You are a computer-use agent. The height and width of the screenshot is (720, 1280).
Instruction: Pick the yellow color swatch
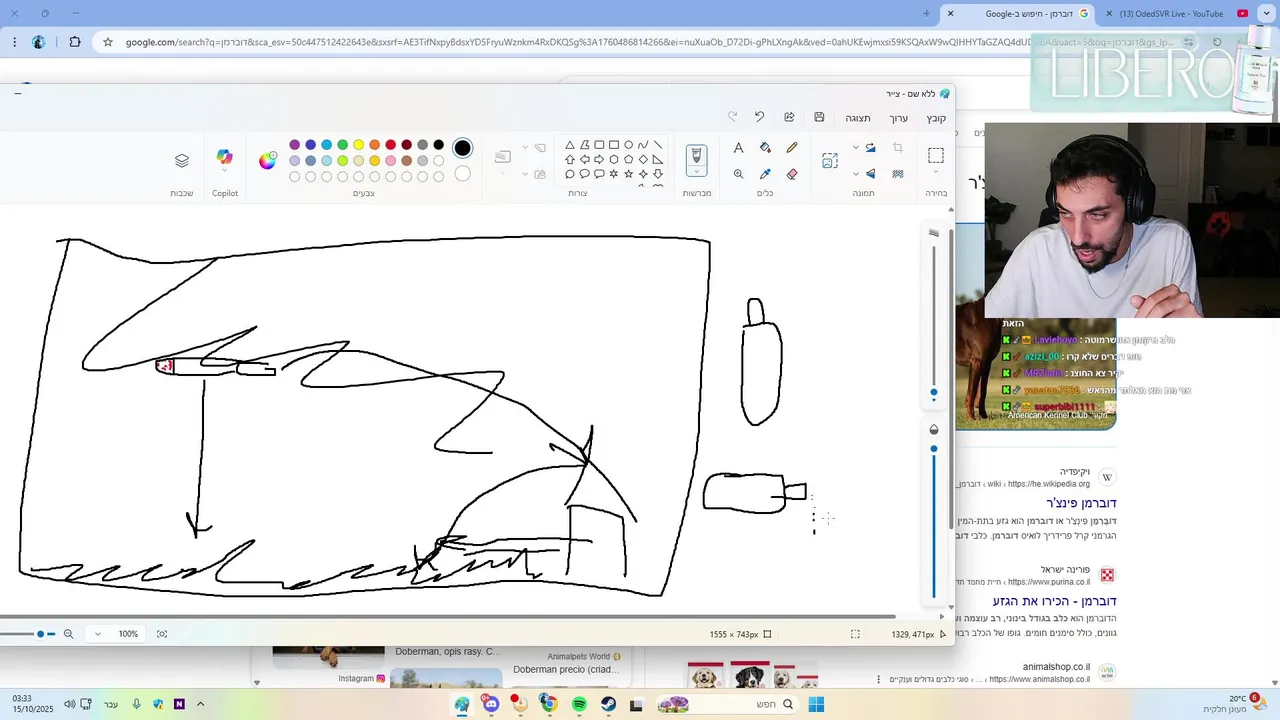point(358,145)
